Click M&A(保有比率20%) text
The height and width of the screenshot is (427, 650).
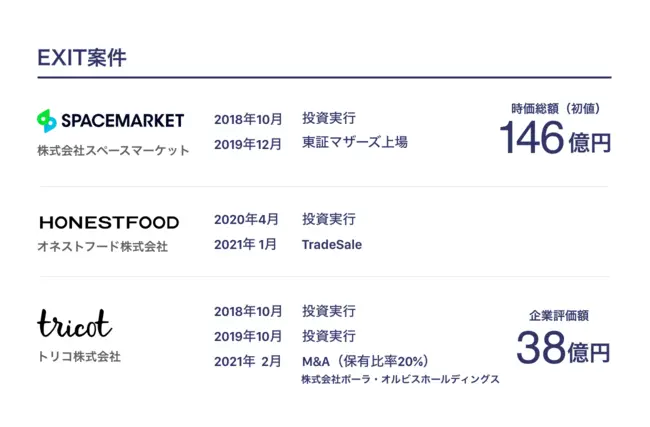click(365, 361)
